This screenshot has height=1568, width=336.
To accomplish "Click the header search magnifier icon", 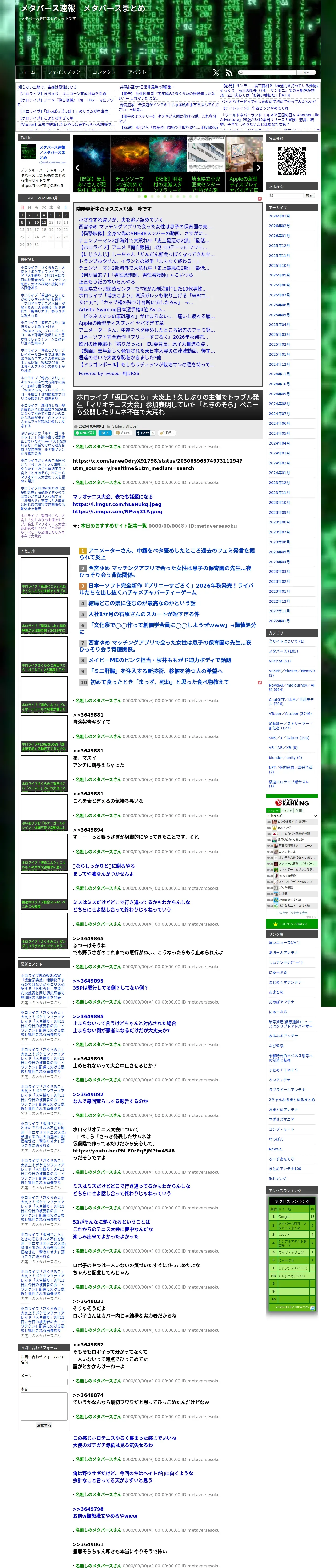I will [x=240, y=72].
